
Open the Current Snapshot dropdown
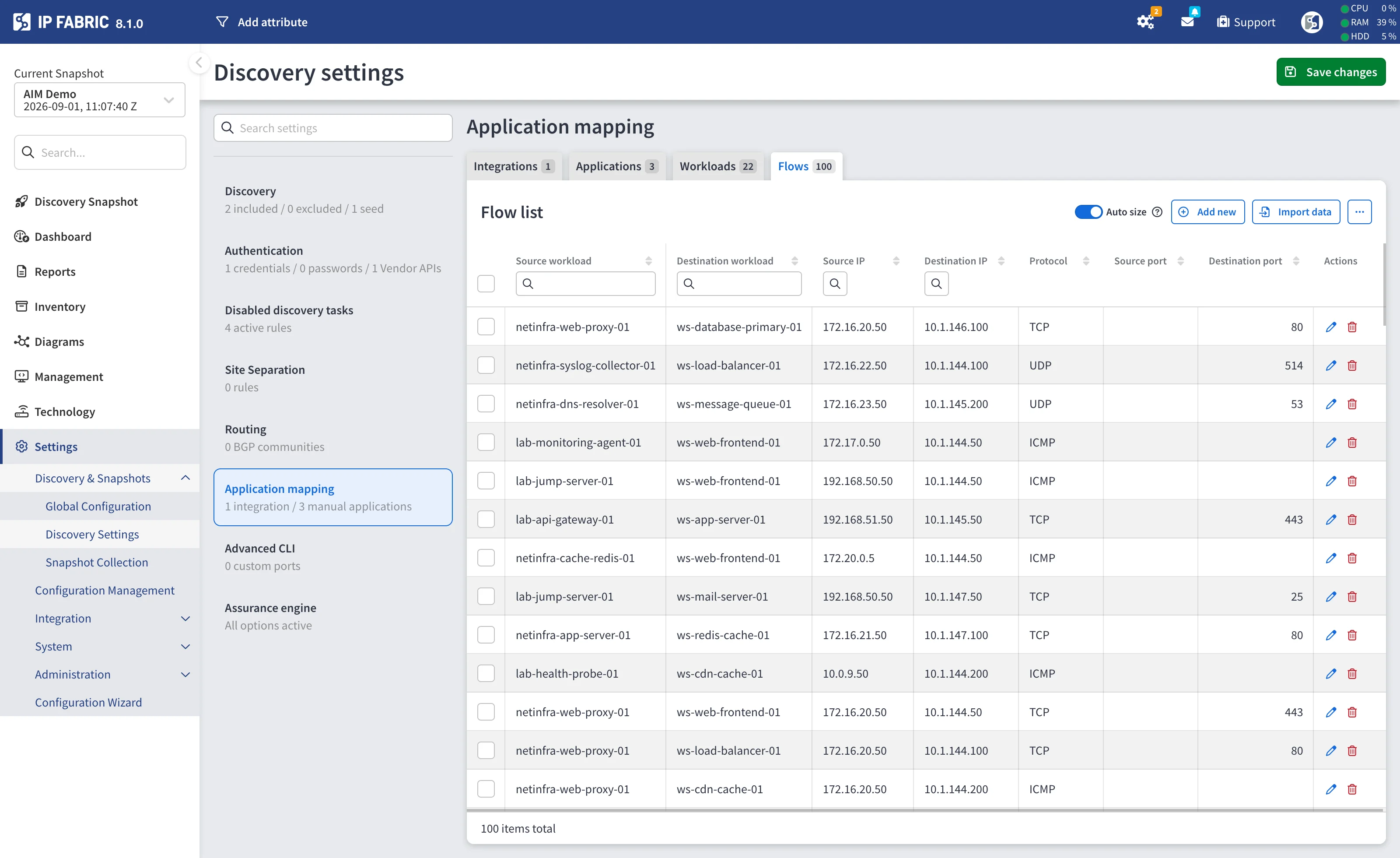[x=99, y=100]
